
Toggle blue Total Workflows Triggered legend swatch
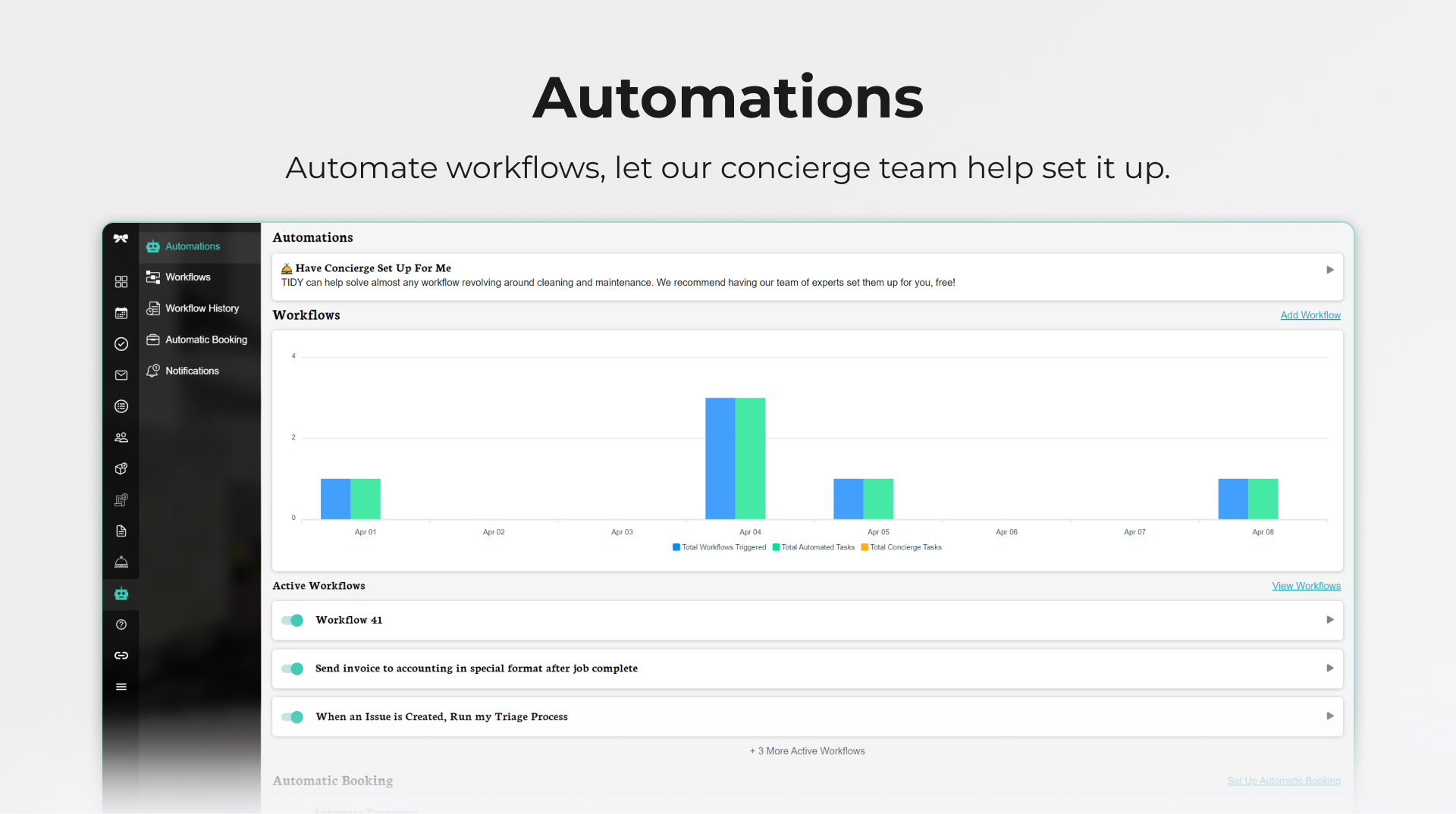676,547
